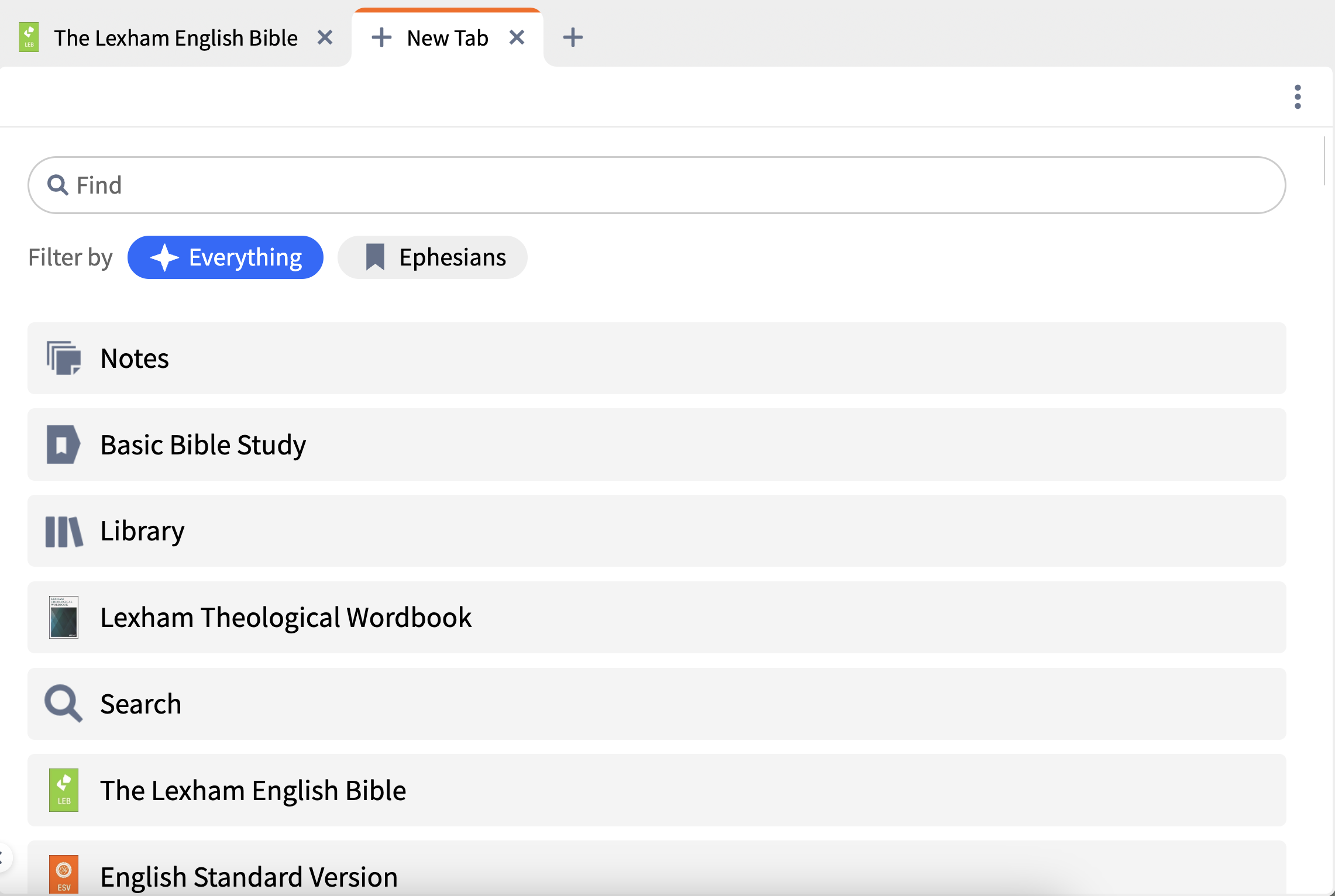
Task: Open English Standard Version
Action: [x=656, y=868]
